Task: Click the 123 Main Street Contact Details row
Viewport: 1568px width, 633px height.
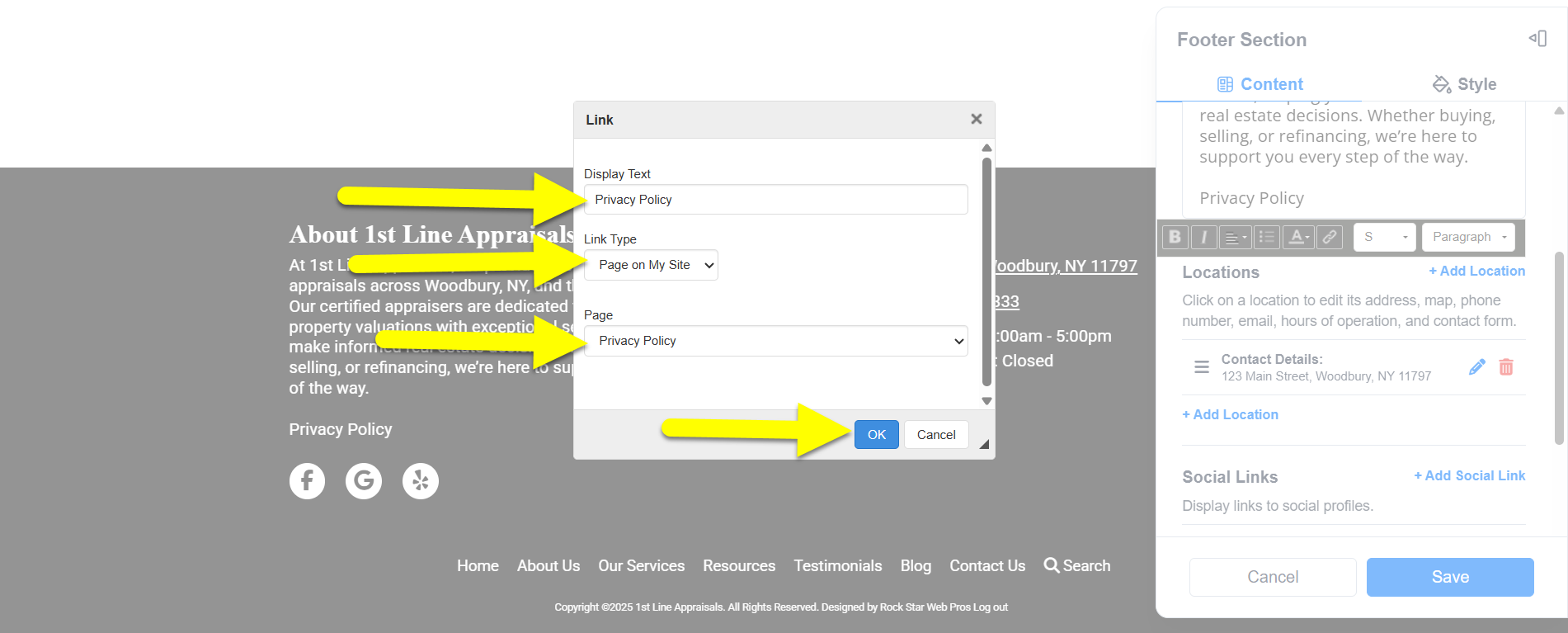Action: click(x=1354, y=367)
